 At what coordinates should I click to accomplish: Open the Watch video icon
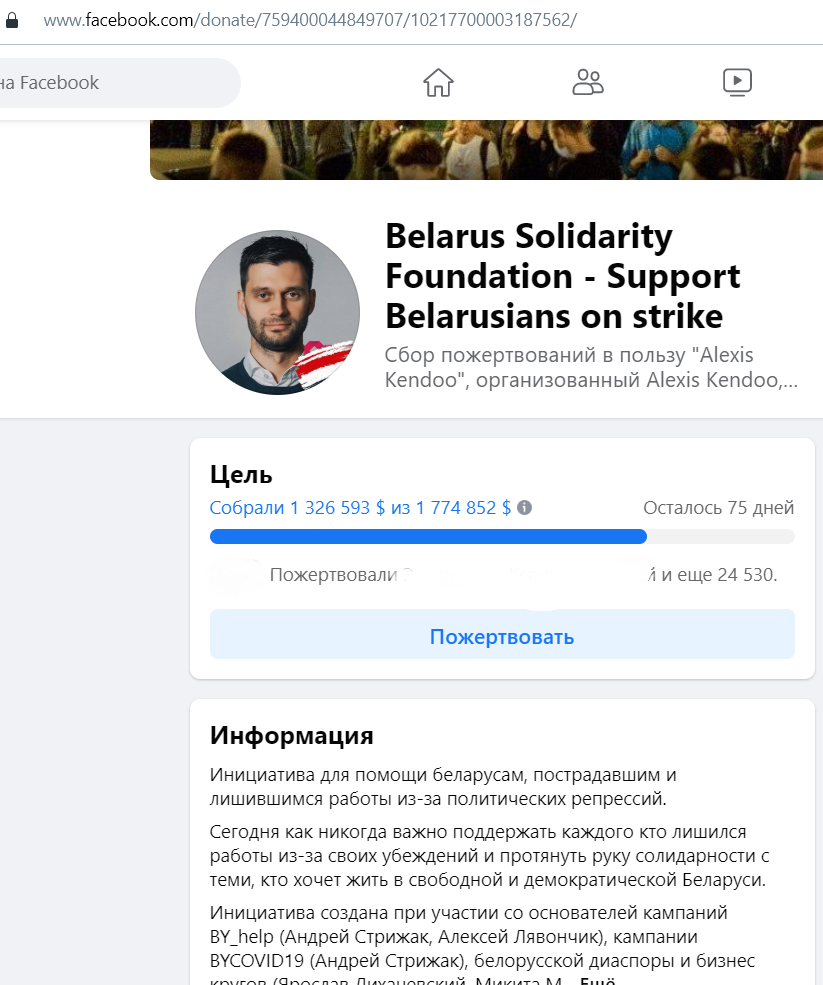tap(737, 82)
